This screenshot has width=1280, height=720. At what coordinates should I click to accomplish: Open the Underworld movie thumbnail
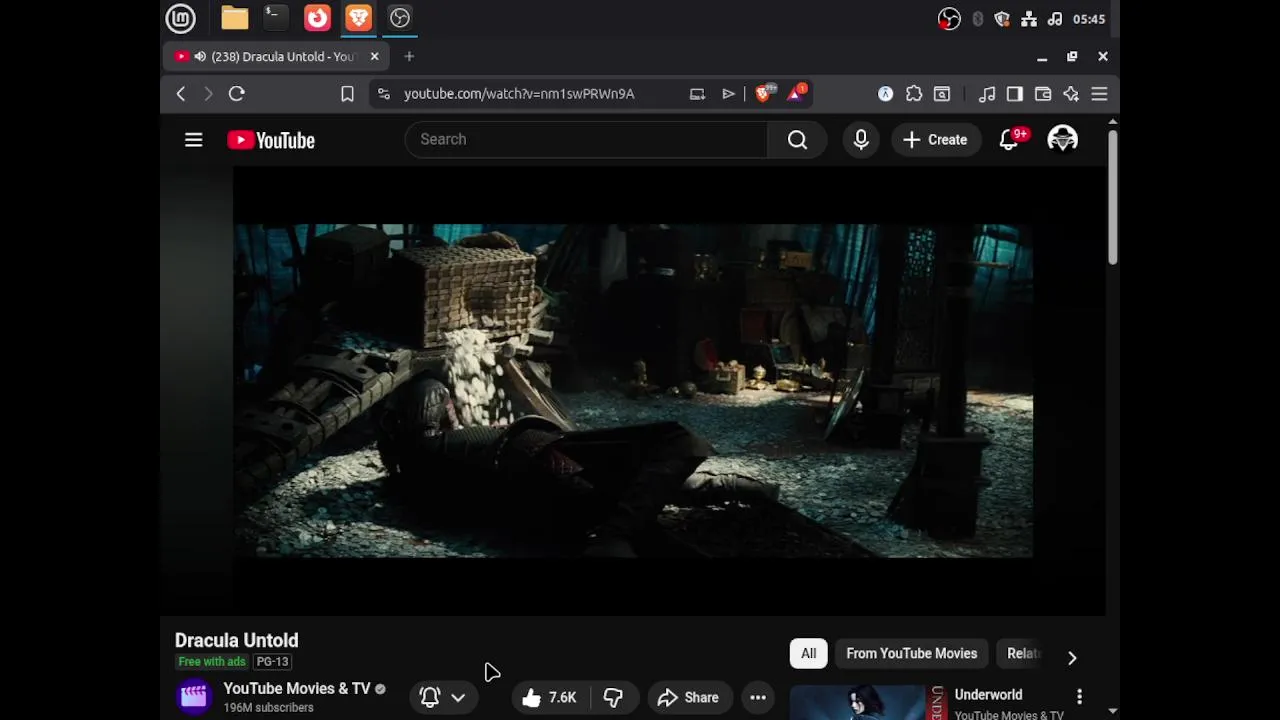pyautogui.click(x=867, y=702)
